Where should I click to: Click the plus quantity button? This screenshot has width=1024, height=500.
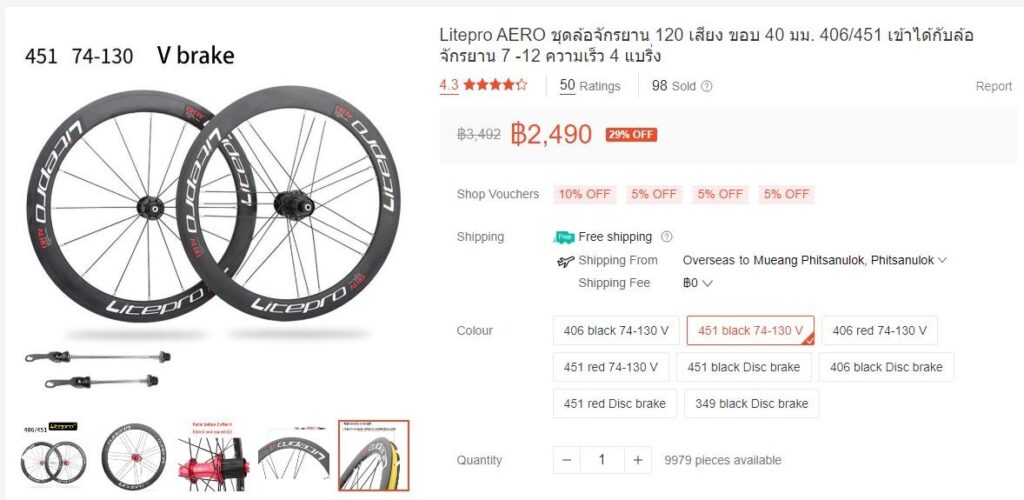click(637, 460)
